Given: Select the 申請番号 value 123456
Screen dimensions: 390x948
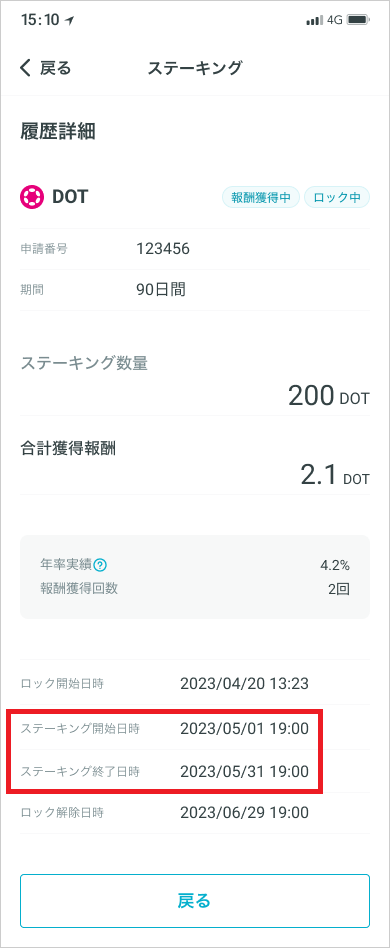Looking at the screenshot, I should click(163, 248).
